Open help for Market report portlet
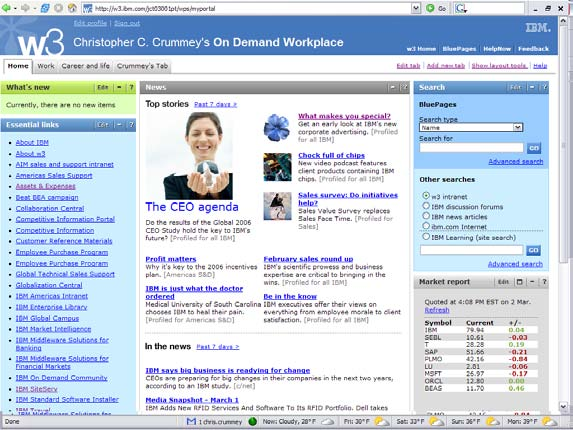Image resolution: width=573 pixels, height=430 pixels. (x=544, y=282)
